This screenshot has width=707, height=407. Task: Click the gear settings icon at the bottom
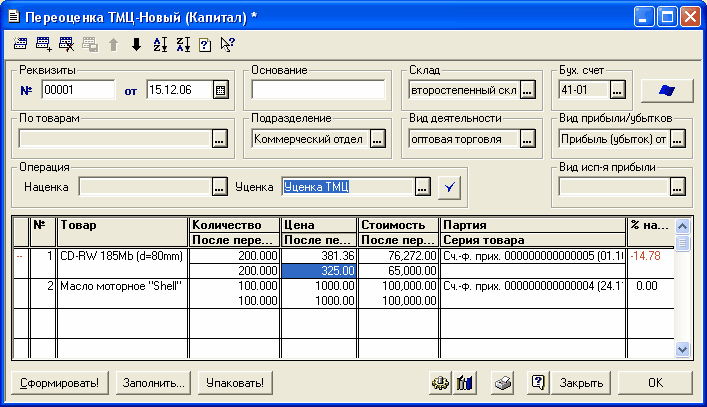[x=439, y=382]
